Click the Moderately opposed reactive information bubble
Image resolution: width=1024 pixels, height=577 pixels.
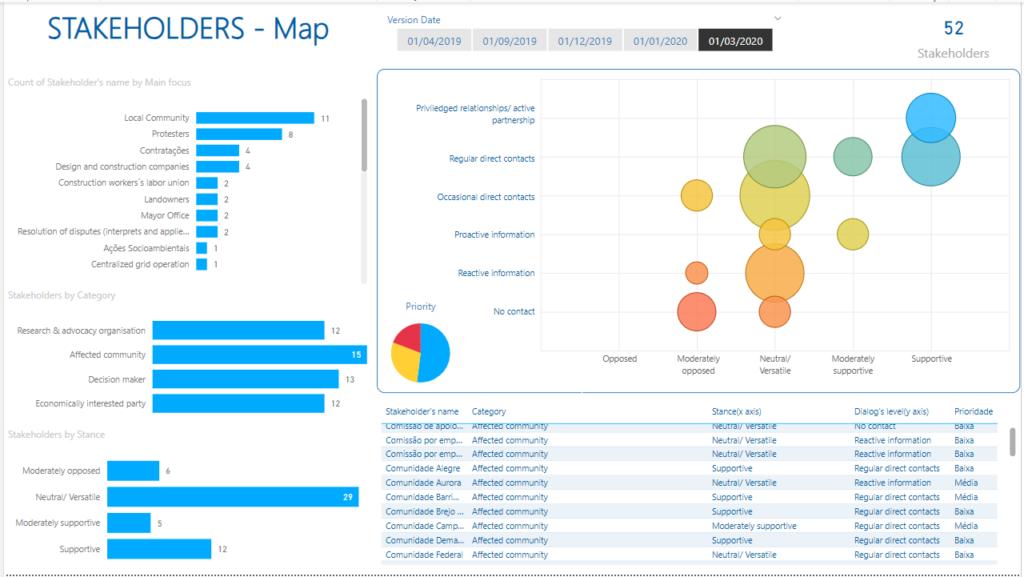point(697,273)
